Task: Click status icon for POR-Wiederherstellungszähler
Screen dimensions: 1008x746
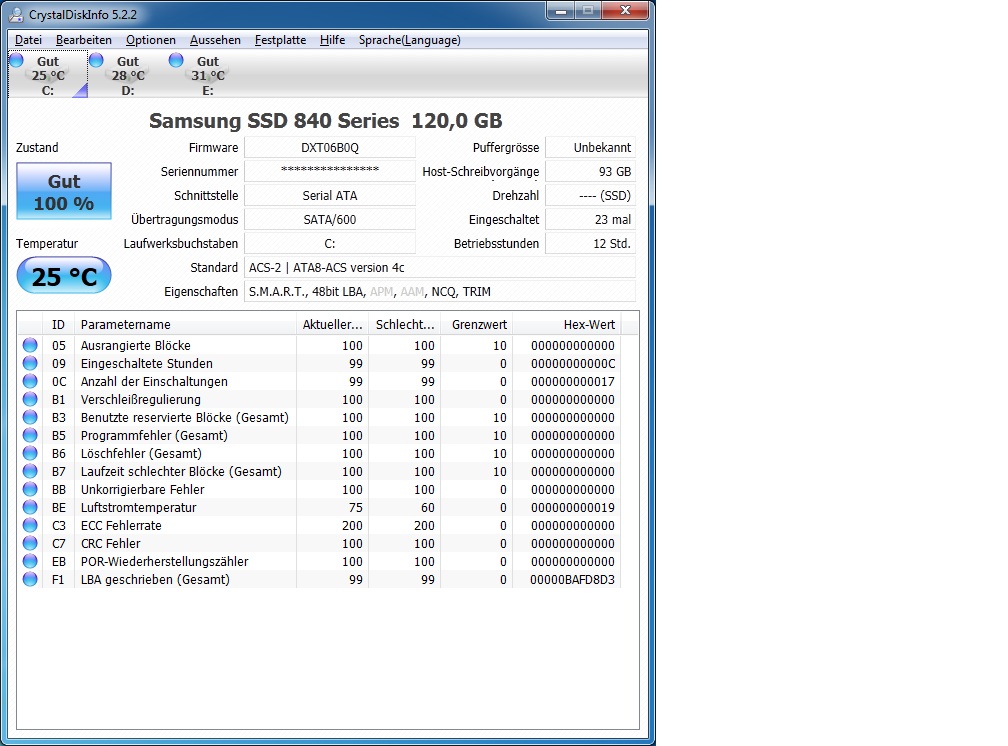Action: (x=30, y=561)
